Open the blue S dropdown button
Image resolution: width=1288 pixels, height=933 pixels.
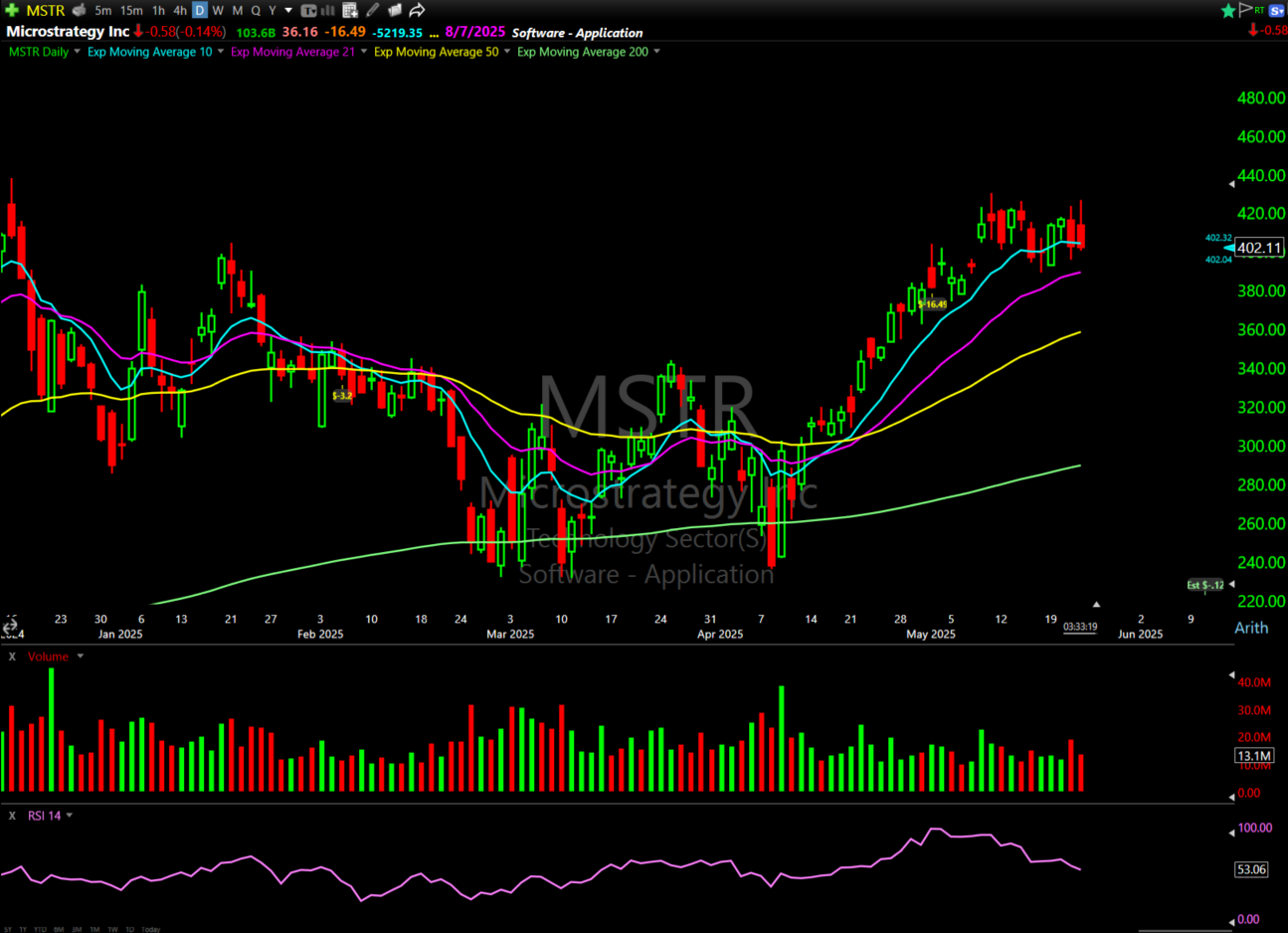click(1277, 10)
